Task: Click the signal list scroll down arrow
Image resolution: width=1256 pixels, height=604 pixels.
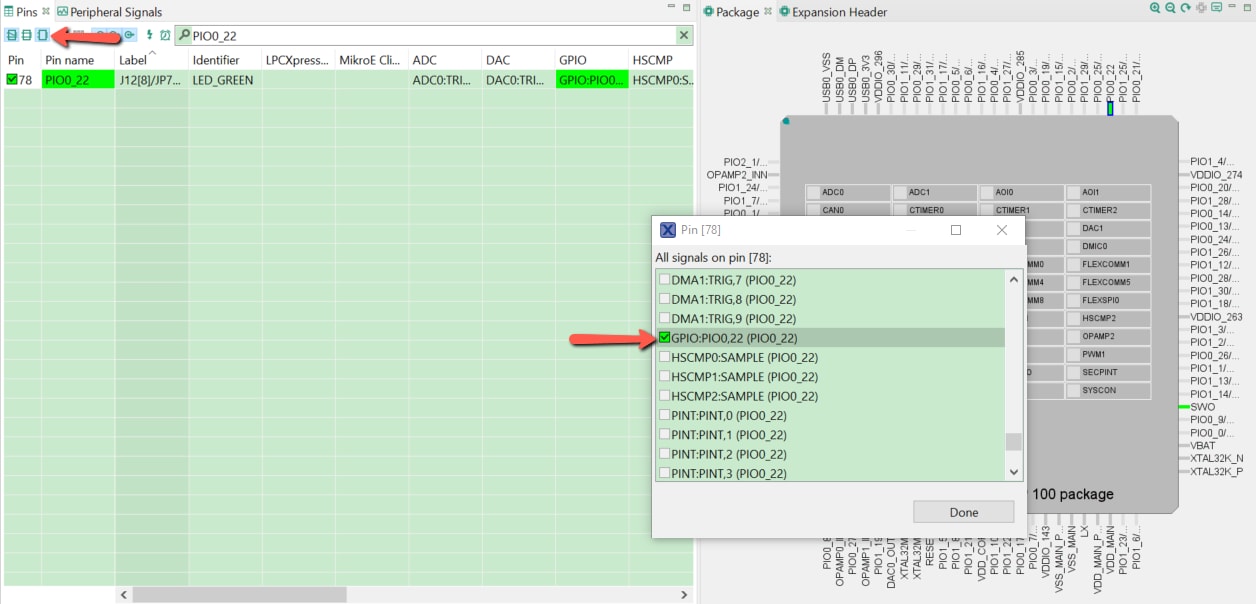Action: tap(1014, 472)
